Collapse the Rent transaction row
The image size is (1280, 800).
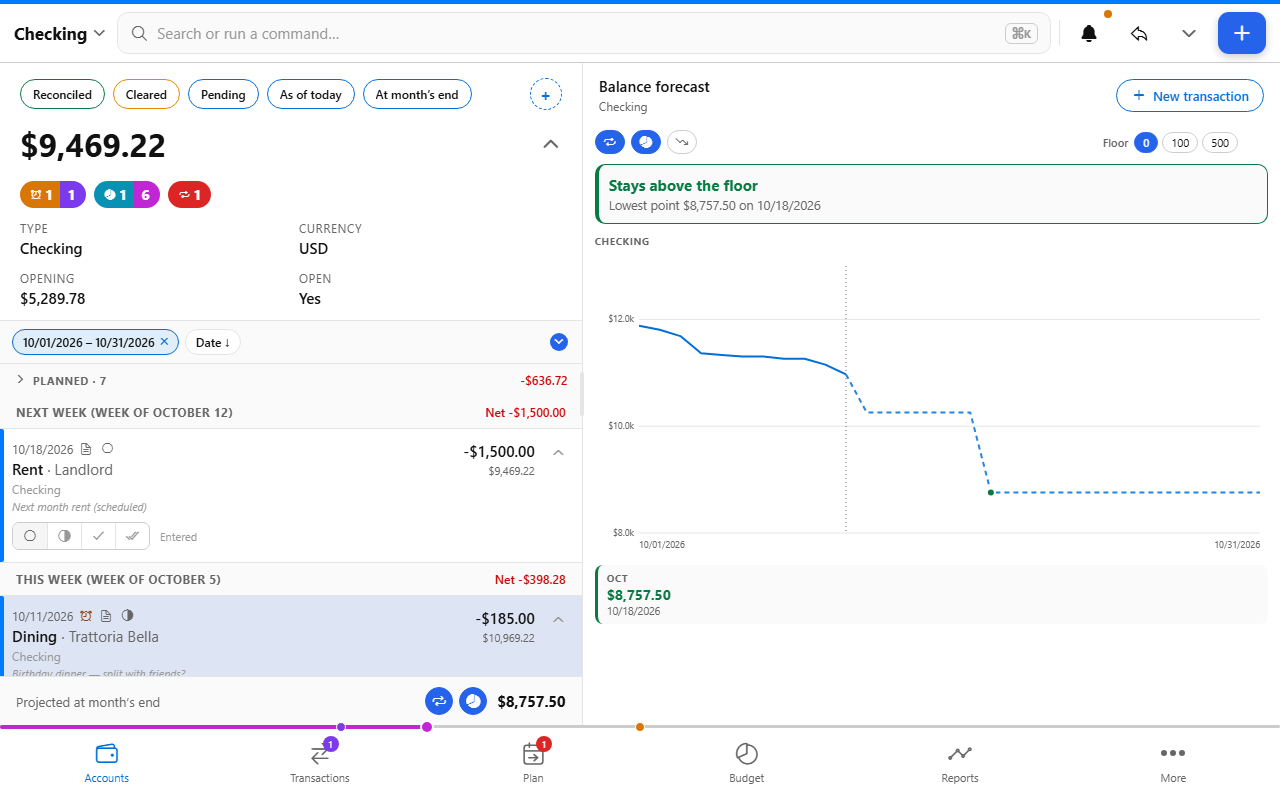tap(559, 452)
